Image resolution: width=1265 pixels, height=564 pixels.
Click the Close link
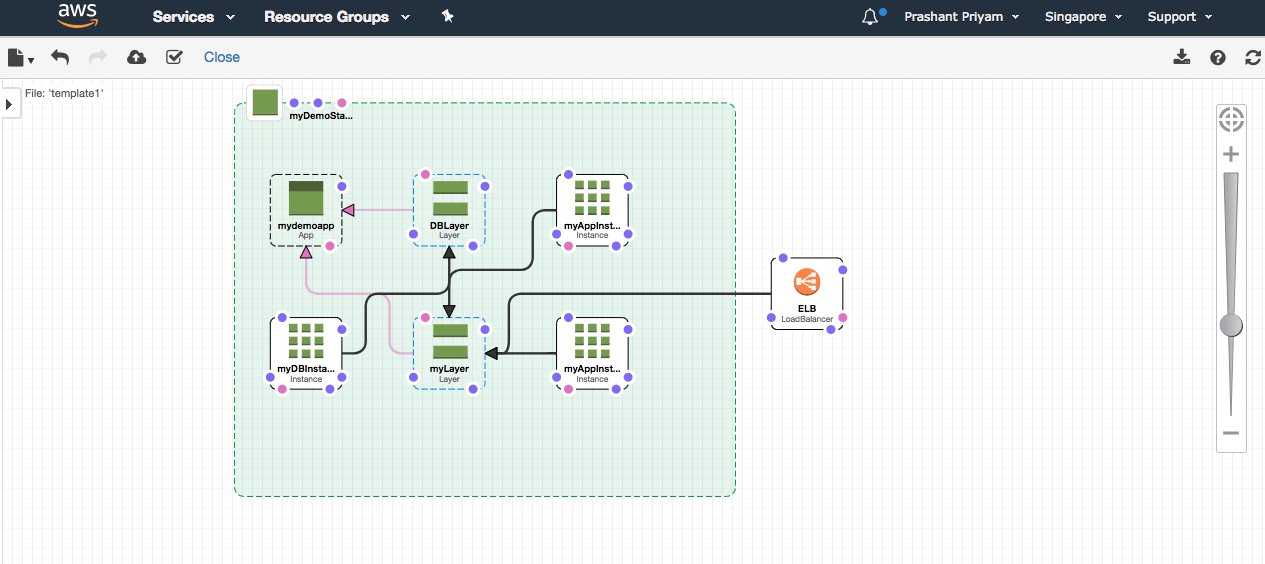222,57
